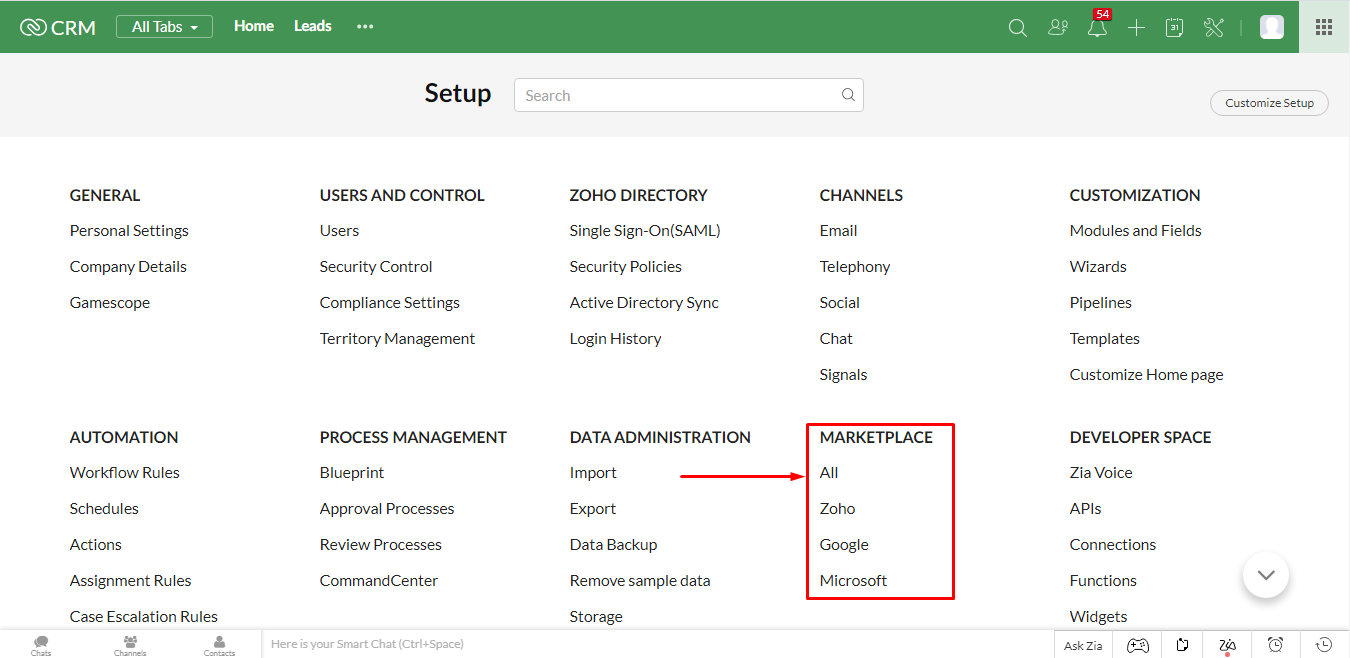Open the apps grid launcher
Image resolution: width=1350 pixels, height=658 pixels.
(x=1324, y=27)
